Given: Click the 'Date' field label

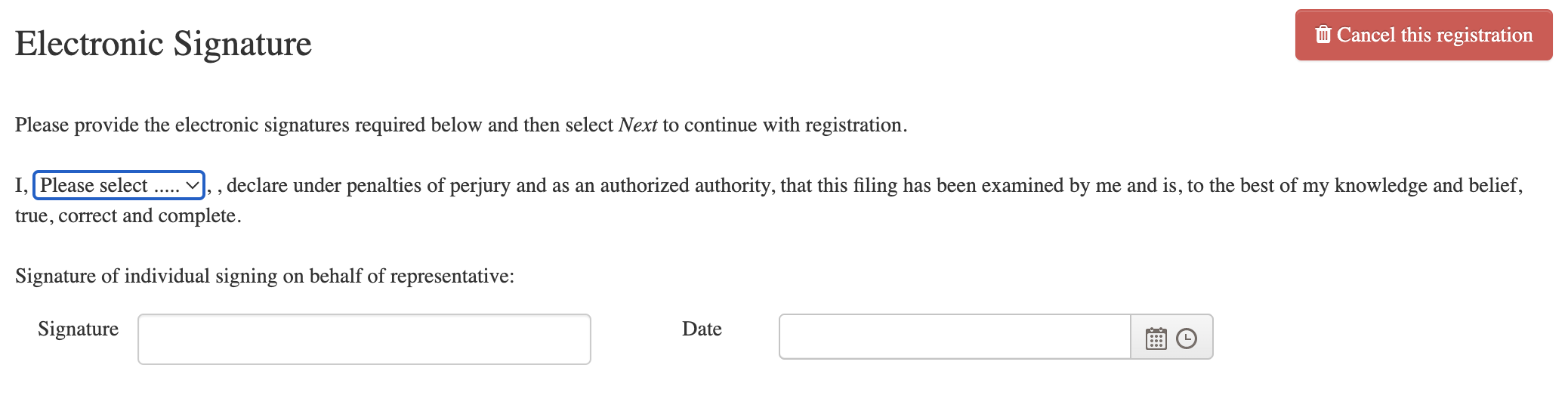Looking at the screenshot, I should point(702,329).
